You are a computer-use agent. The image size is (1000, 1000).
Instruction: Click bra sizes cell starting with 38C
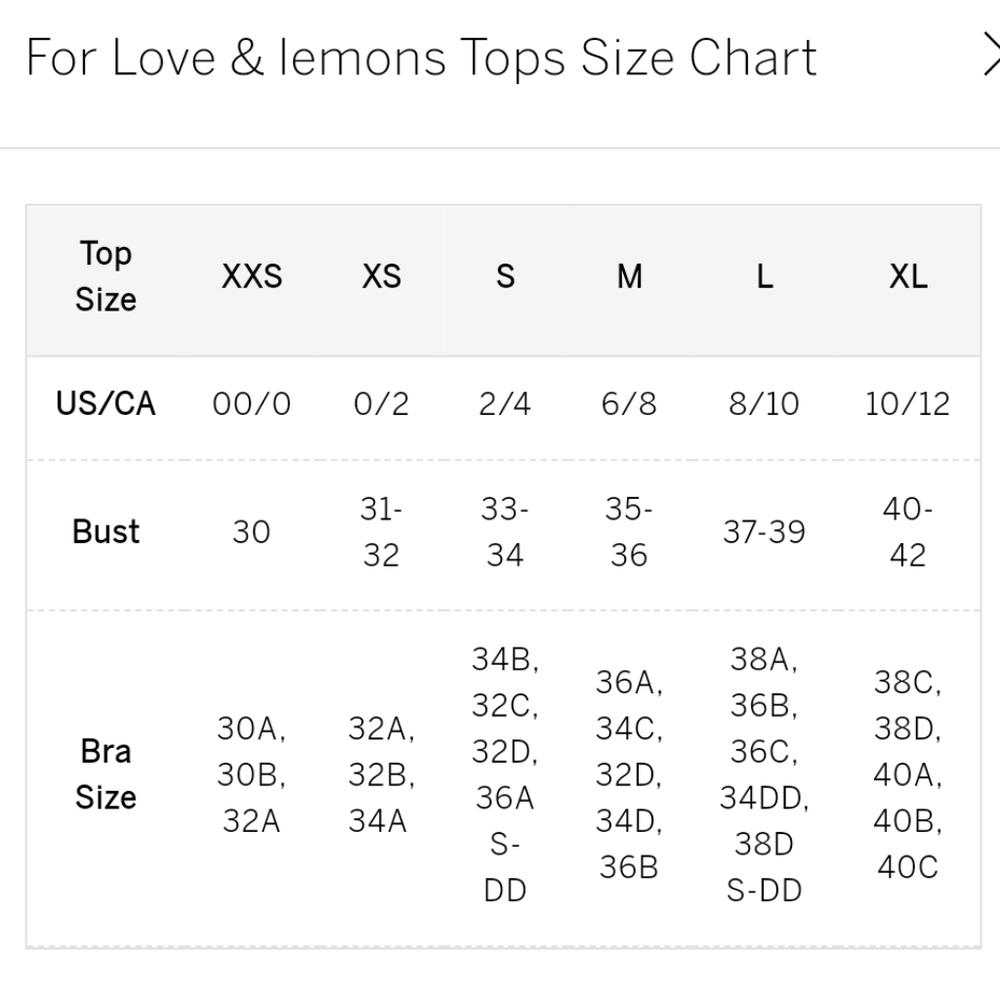(908, 774)
